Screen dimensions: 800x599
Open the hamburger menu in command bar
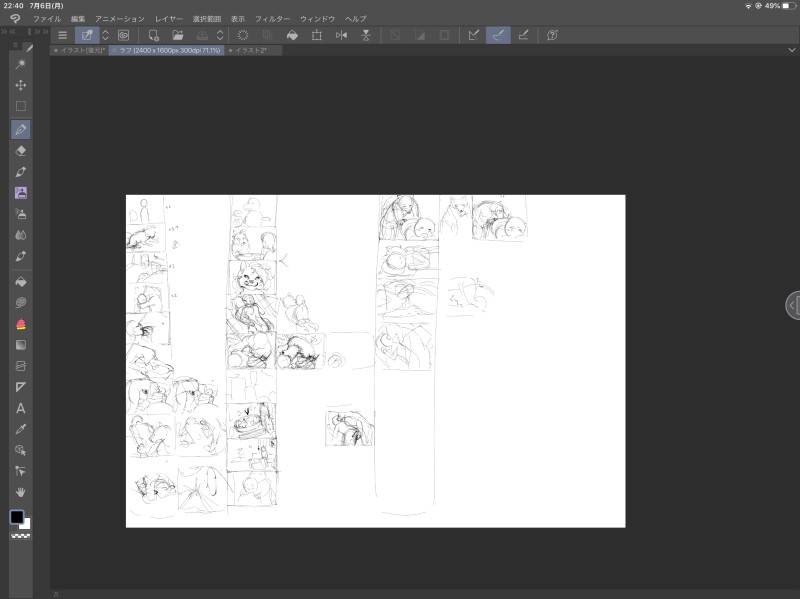point(62,35)
